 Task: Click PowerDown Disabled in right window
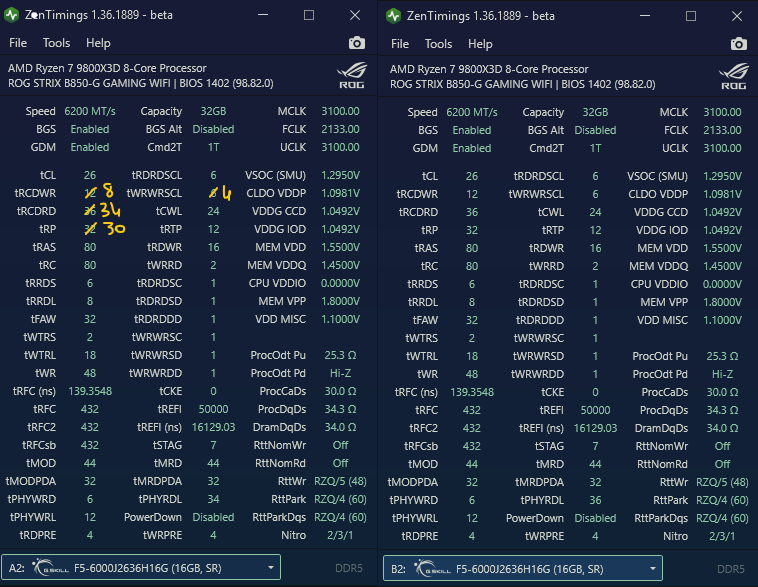click(595, 518)
